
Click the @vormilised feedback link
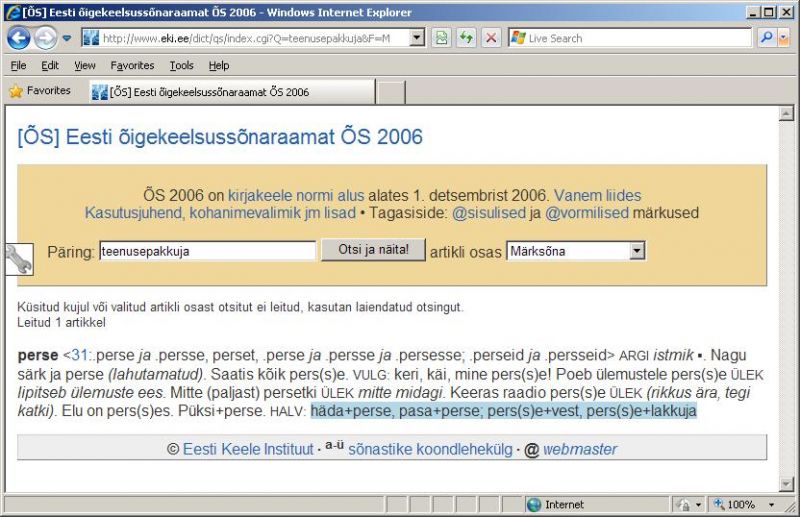[x=587, y=213]
